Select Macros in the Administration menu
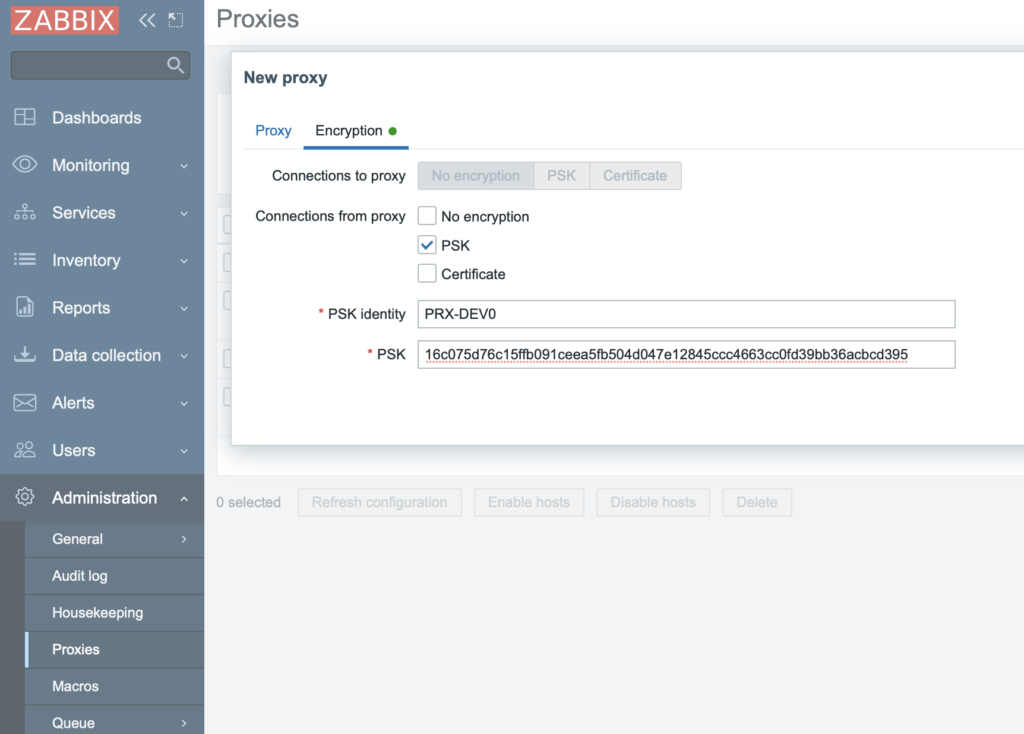The width and height of the screenshot is (1024, 734). [75, 686]
